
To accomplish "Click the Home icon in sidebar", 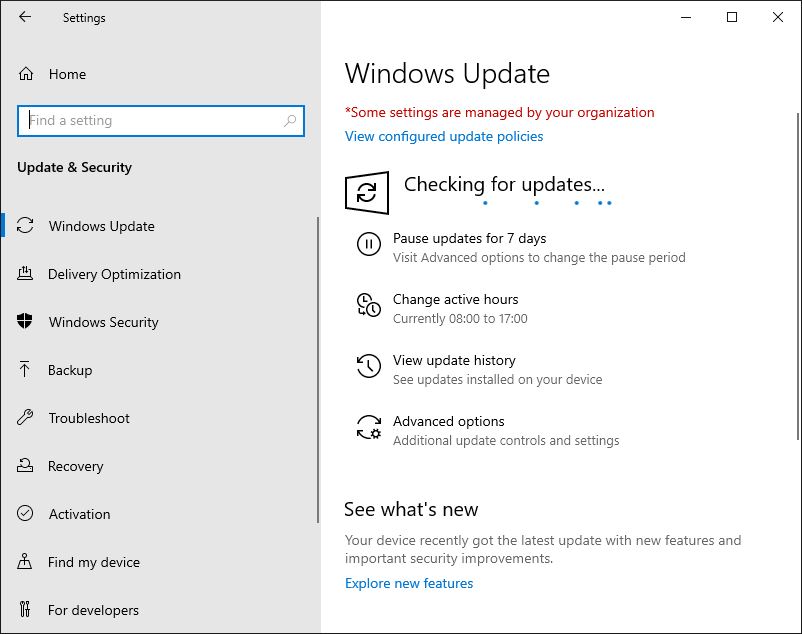I will [x=26, y=74].
